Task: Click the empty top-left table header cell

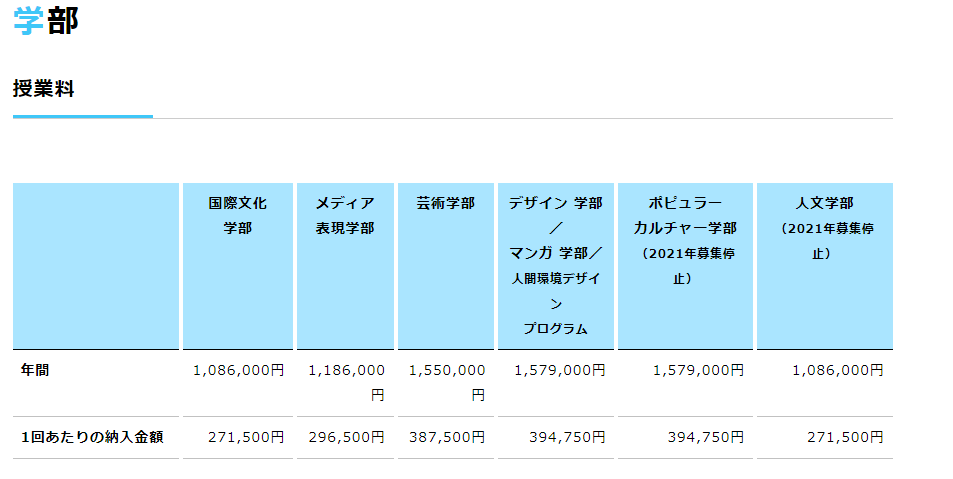Action: 96,265
